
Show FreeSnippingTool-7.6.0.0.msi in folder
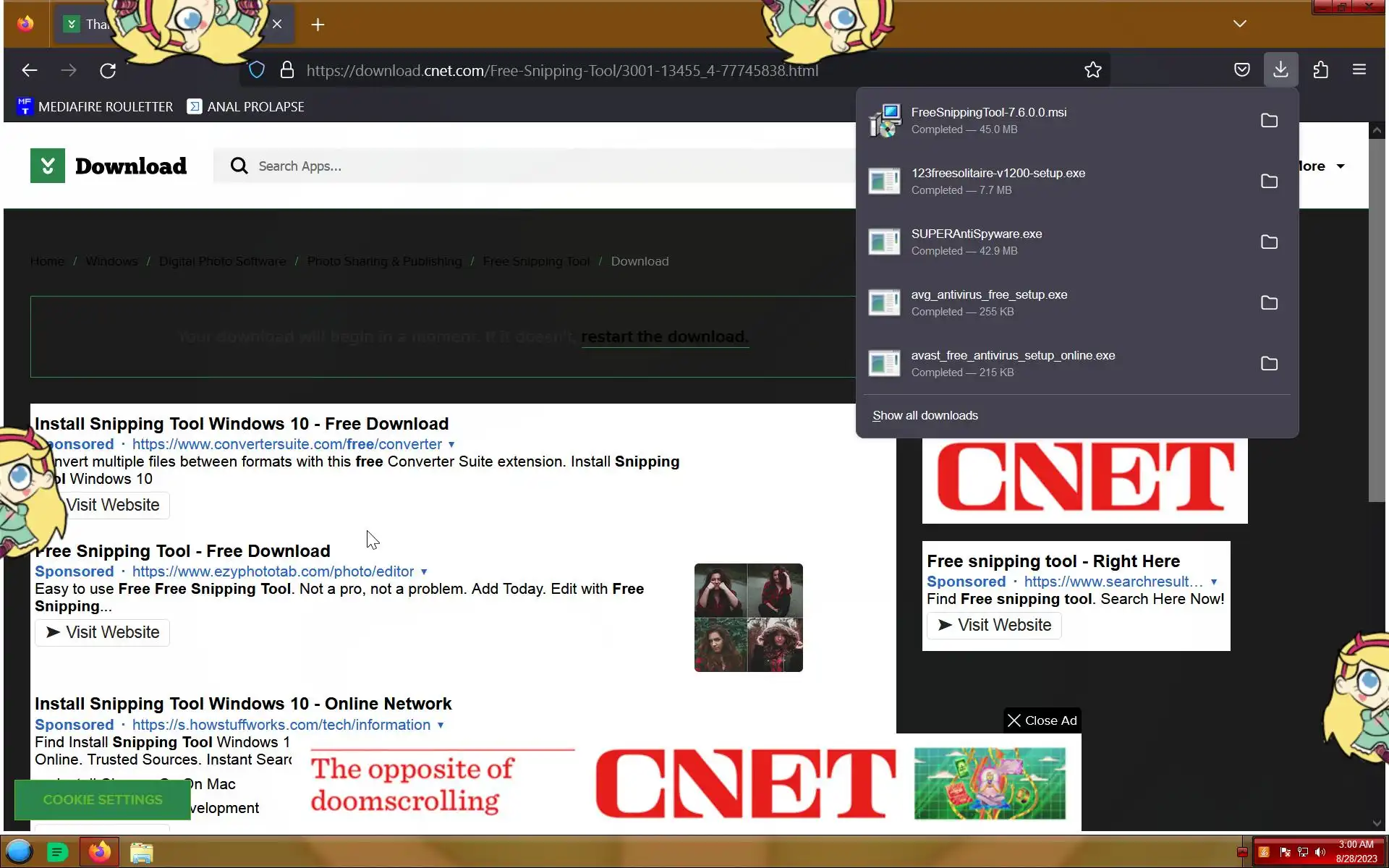[x=1269, y=121]
